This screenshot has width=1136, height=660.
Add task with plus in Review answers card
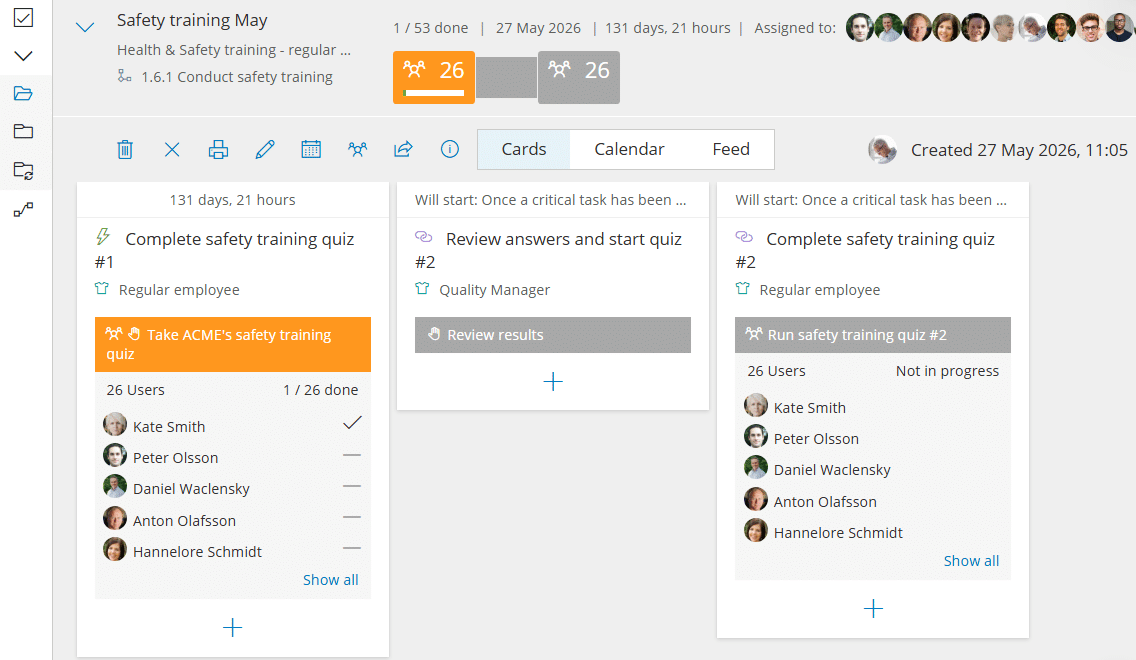pyautogui.click(x=553, y=382)
